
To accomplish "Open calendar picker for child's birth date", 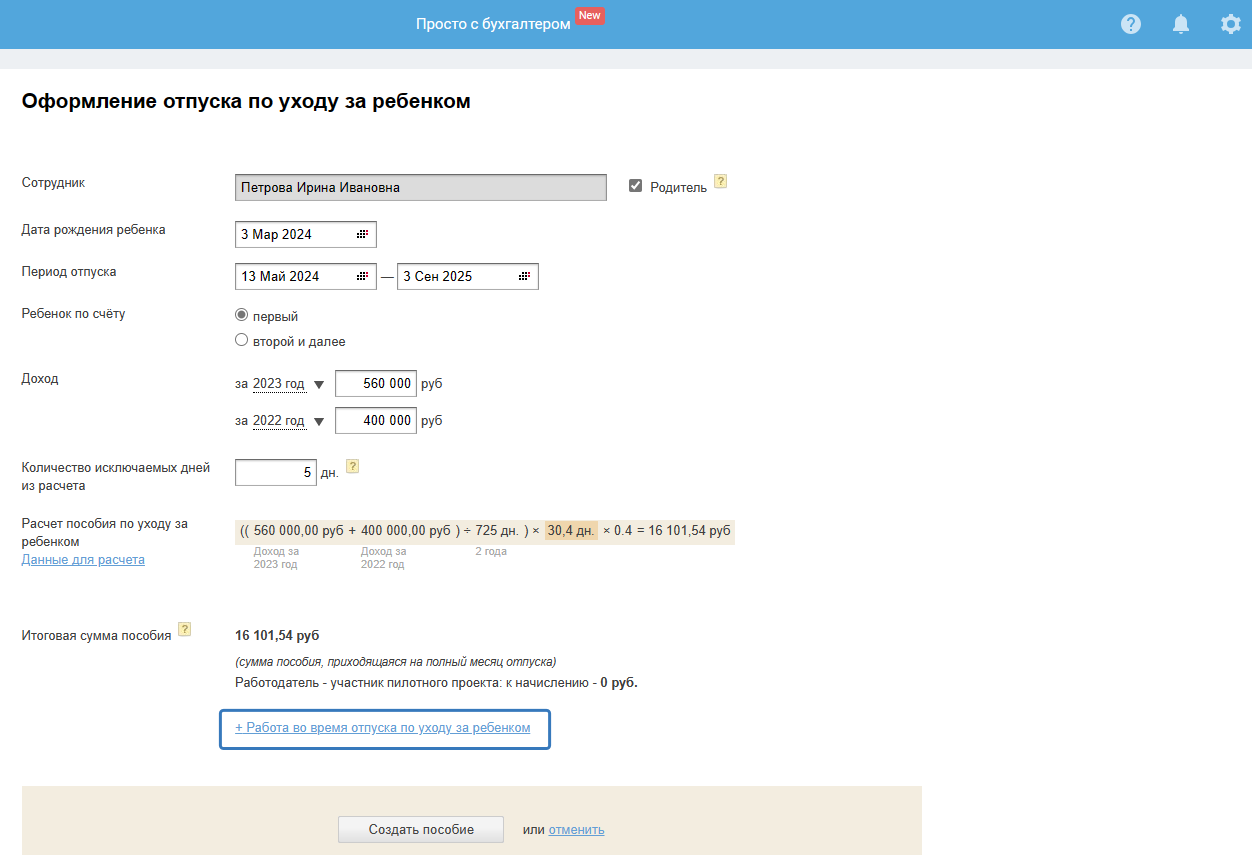I will click(362, 235).
